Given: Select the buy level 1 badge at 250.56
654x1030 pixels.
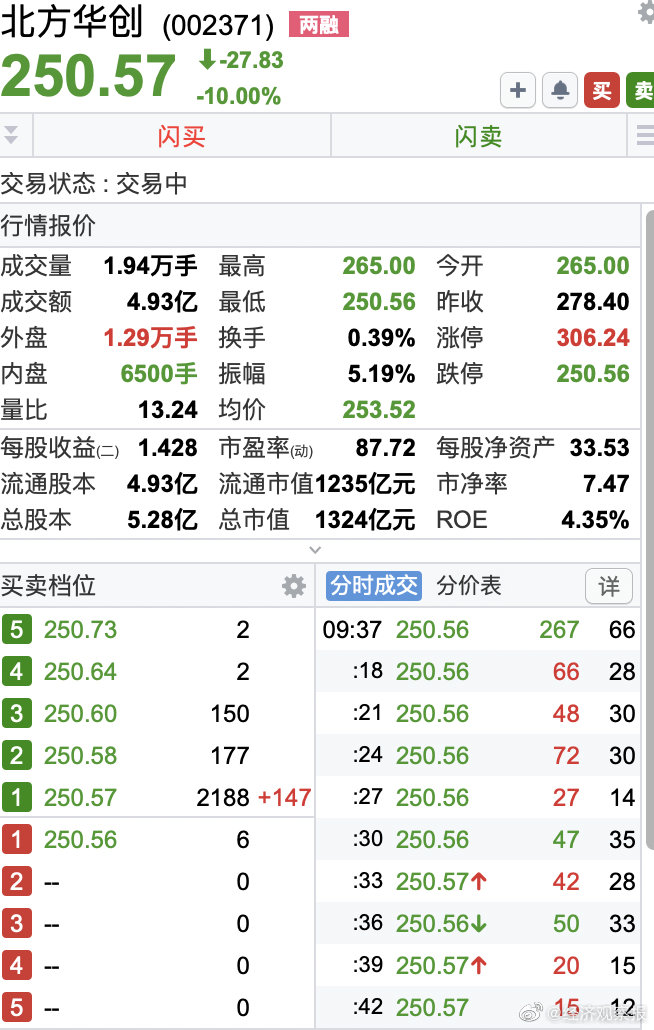Looking at the screenshot, I should click(16, 840).
